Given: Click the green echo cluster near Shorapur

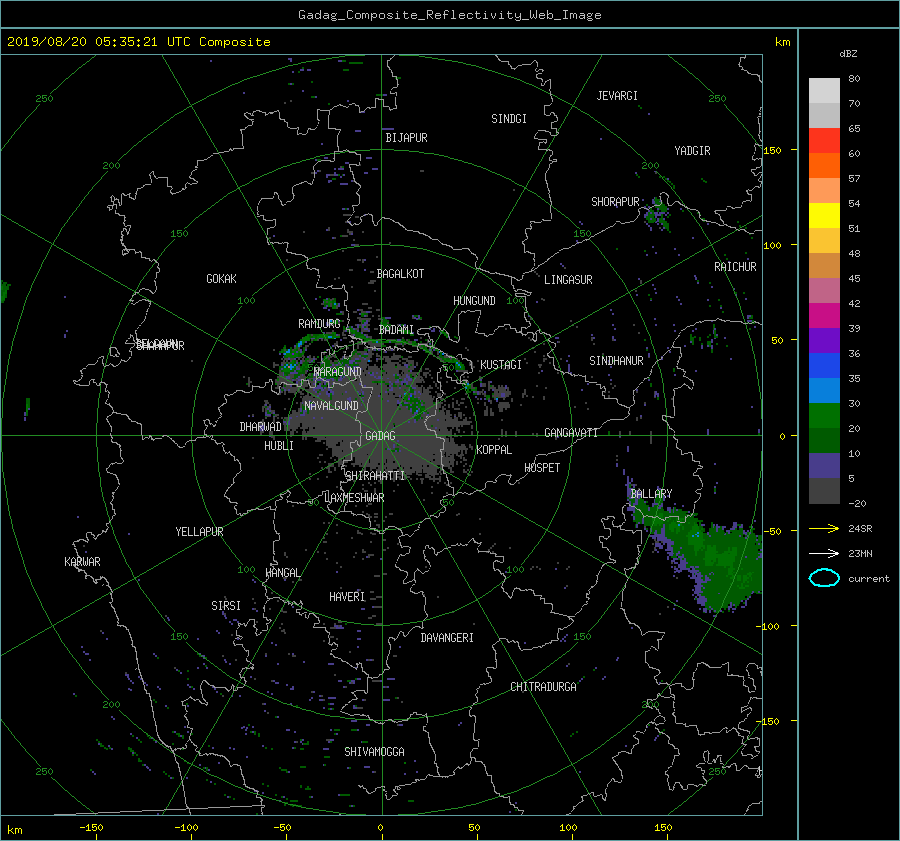Looking at the screenshot, I should (x=657, y=214).
